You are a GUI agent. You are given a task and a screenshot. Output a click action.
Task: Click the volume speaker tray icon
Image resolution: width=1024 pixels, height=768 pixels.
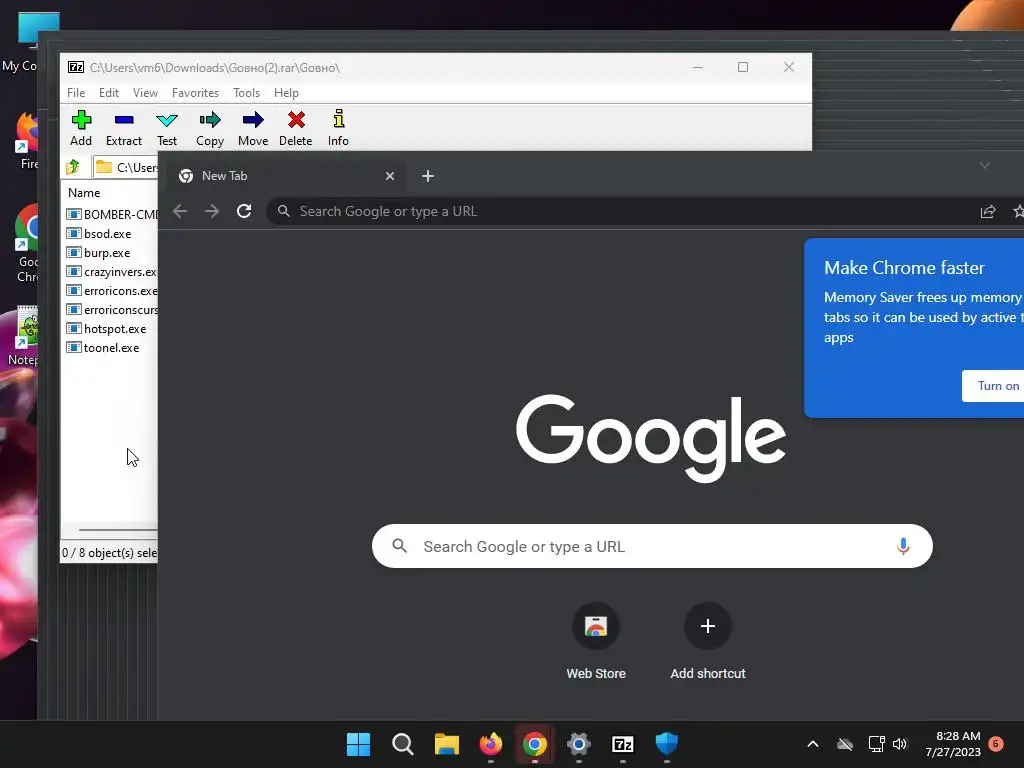900,744
